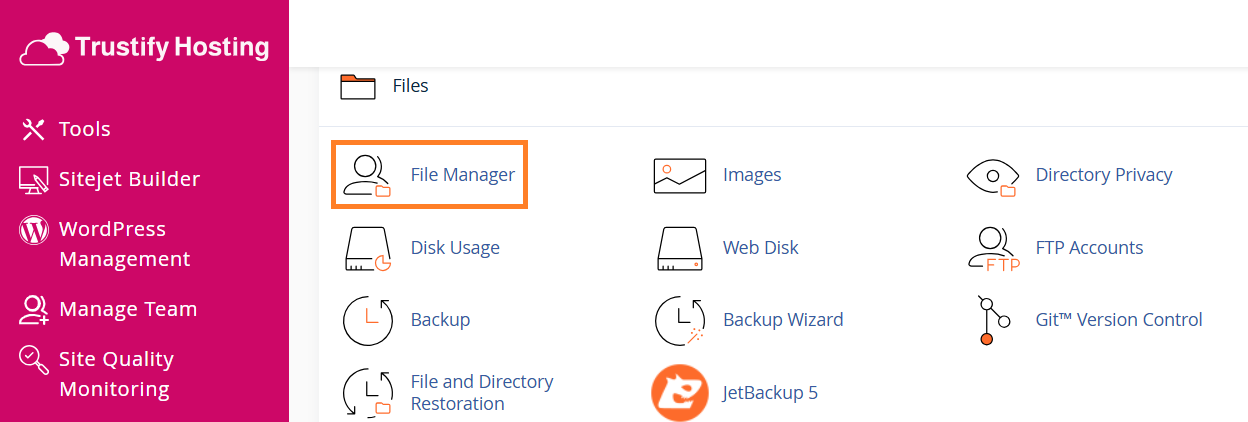Screen dimensions: 1248x422
Task: Open the File Manager link
Action: pos(462,175)
